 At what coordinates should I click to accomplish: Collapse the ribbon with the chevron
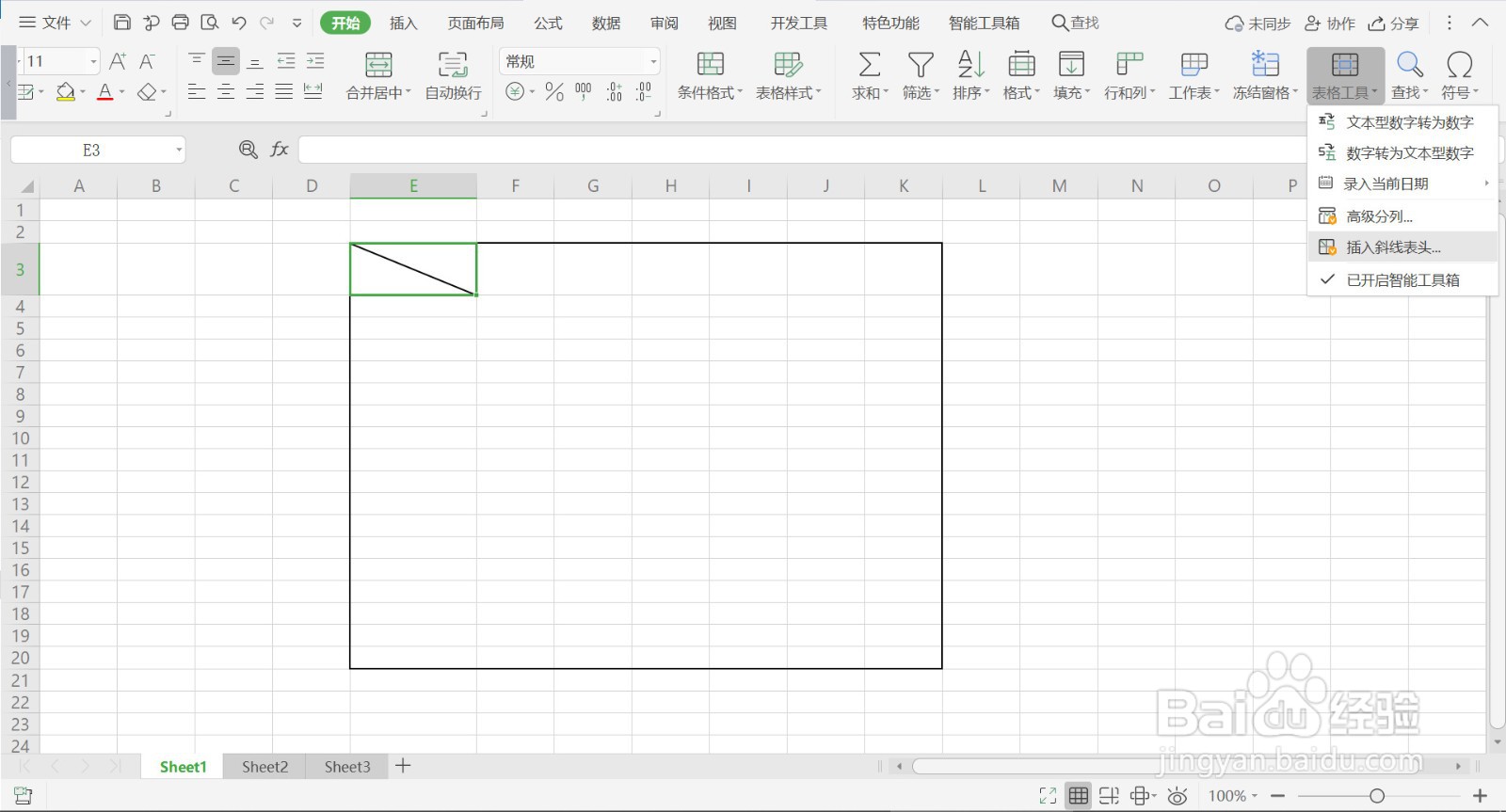[x=1481, y=23]
